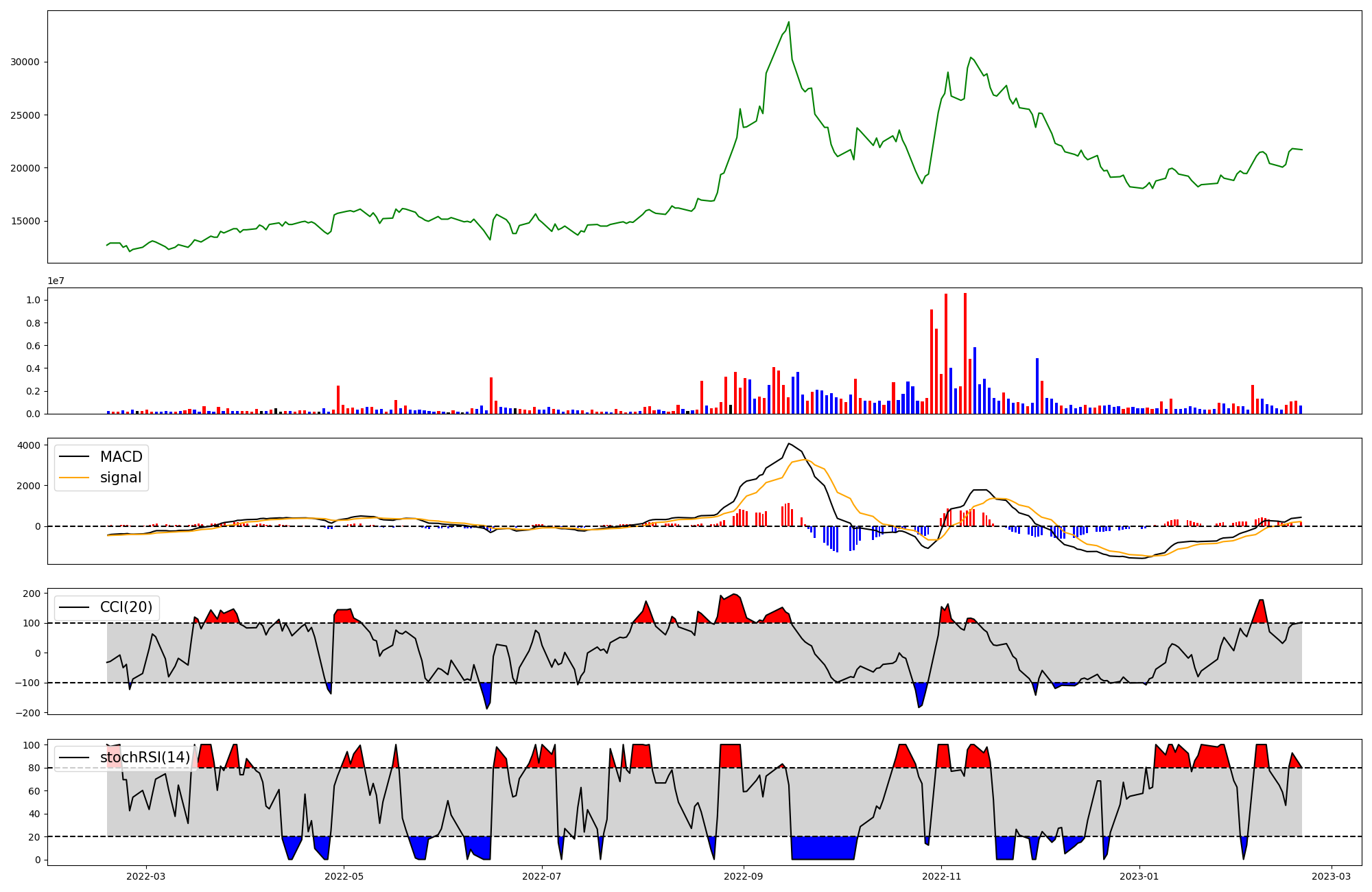
Task: Click the tall blue volume bar near December 2022
Action: [1037, 386]
